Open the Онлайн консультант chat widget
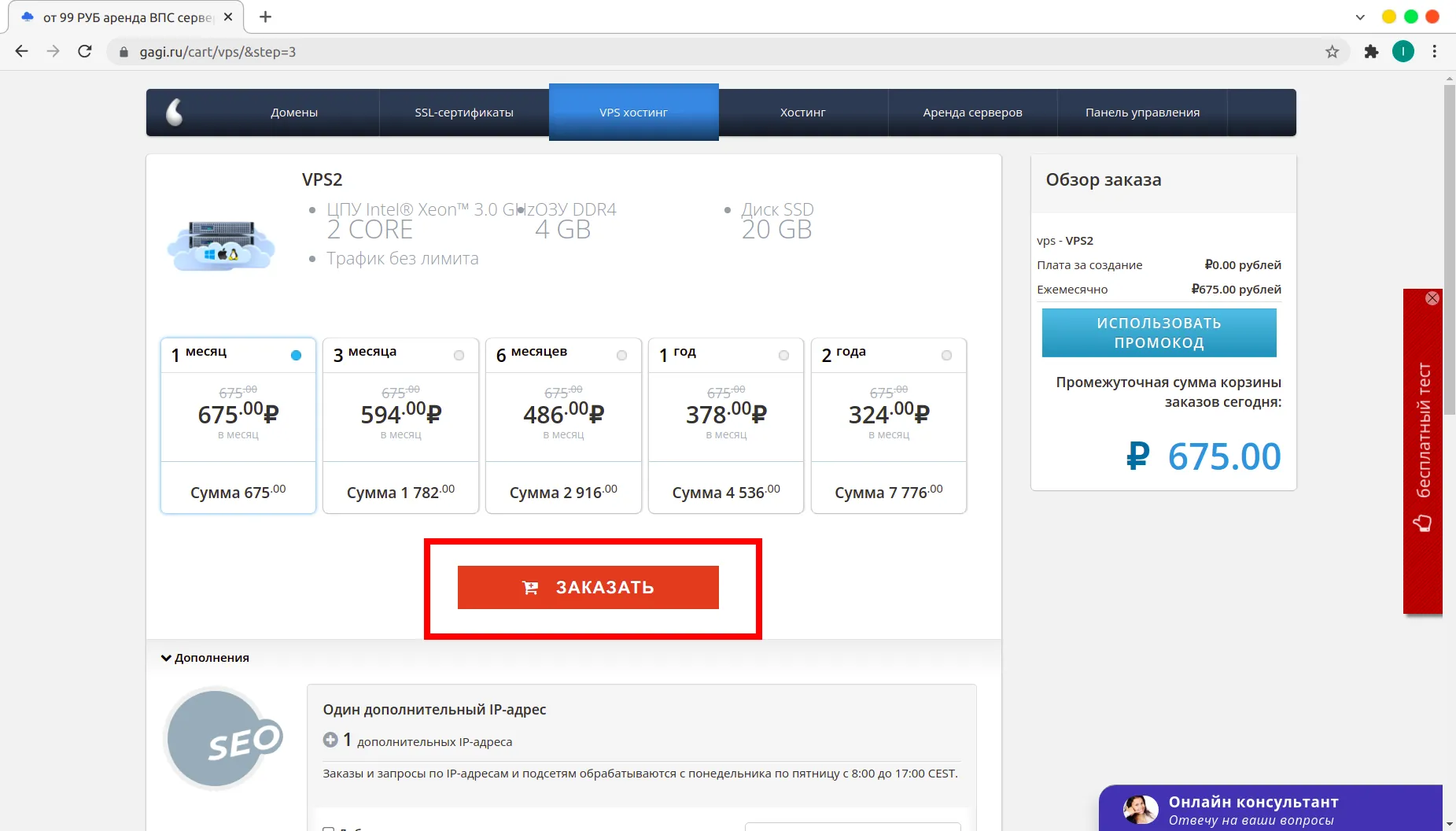The image size is (1456, 831). [1270, 809]
